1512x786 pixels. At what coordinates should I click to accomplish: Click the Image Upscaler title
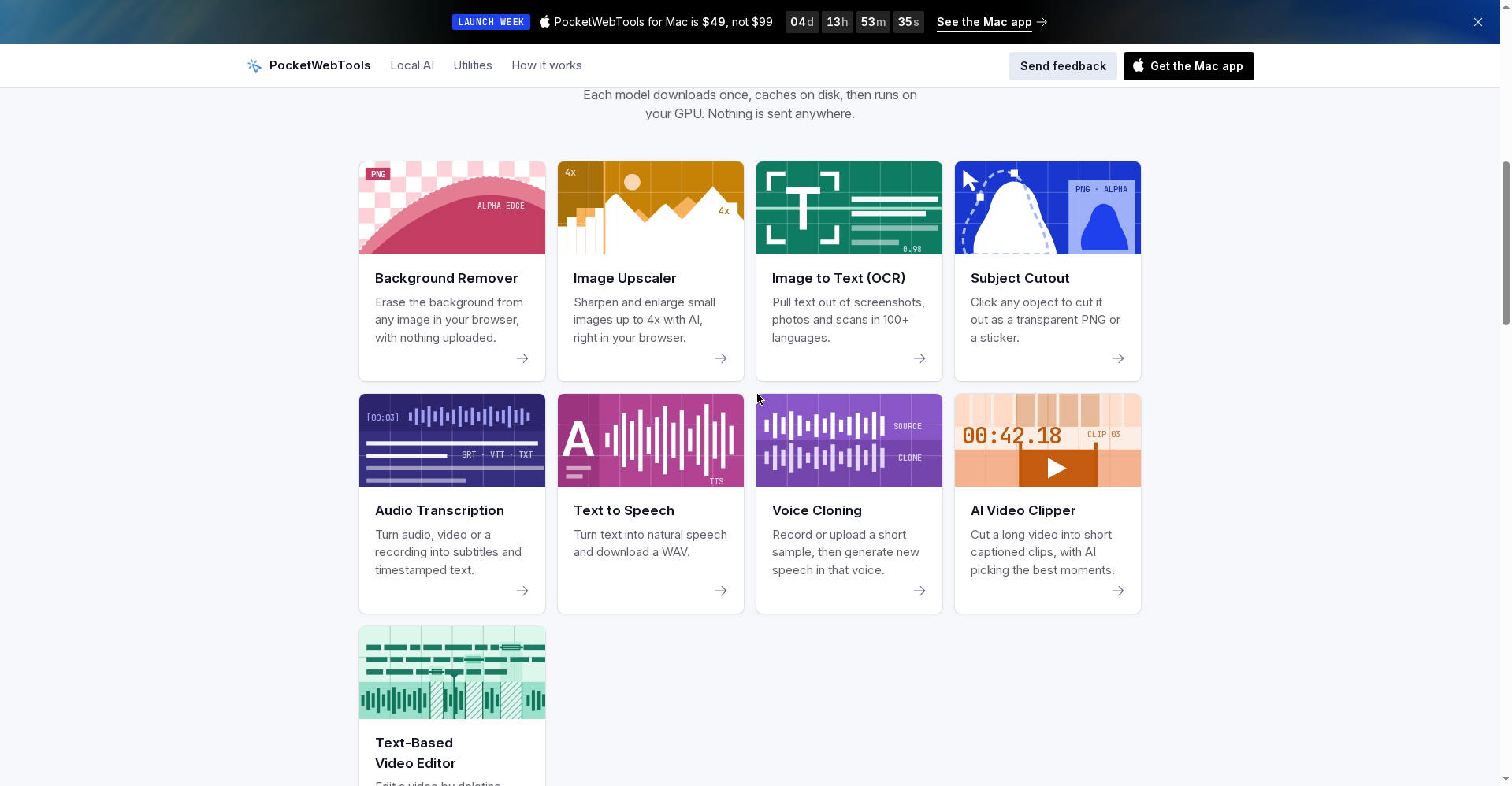point(625,278)
